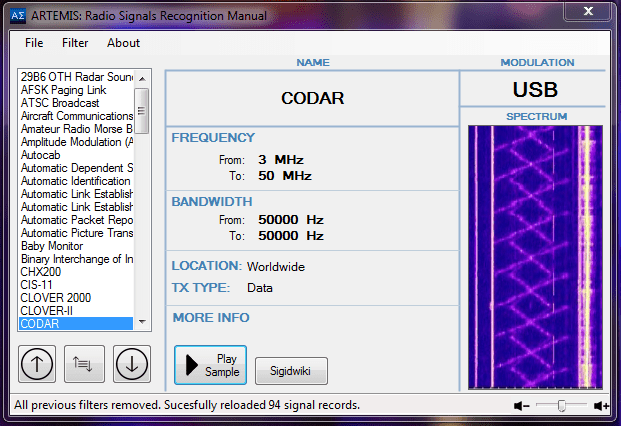Viewport: 621px width, 426px height.
Task: Click the down arrow navigation button
Action: point(132,364)
